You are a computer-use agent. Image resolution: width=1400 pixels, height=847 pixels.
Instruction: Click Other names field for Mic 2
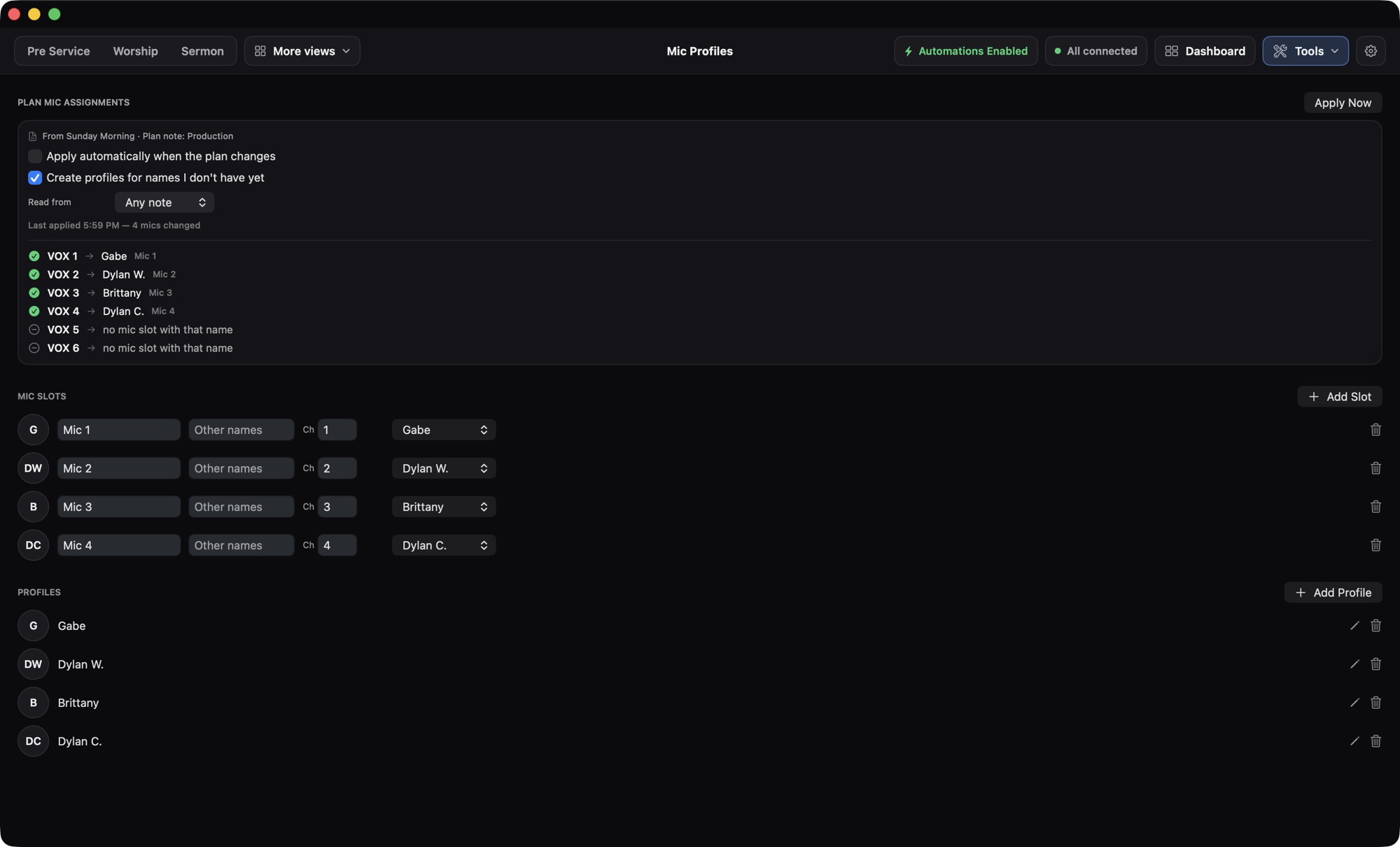[x=241, y=468]
